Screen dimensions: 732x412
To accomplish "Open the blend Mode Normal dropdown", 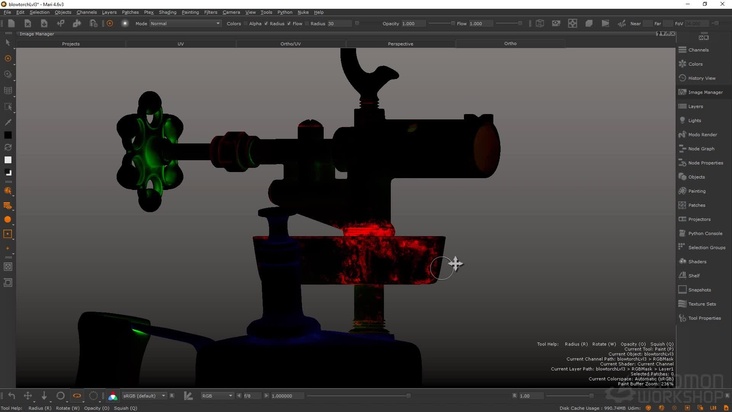I will 185,23.
